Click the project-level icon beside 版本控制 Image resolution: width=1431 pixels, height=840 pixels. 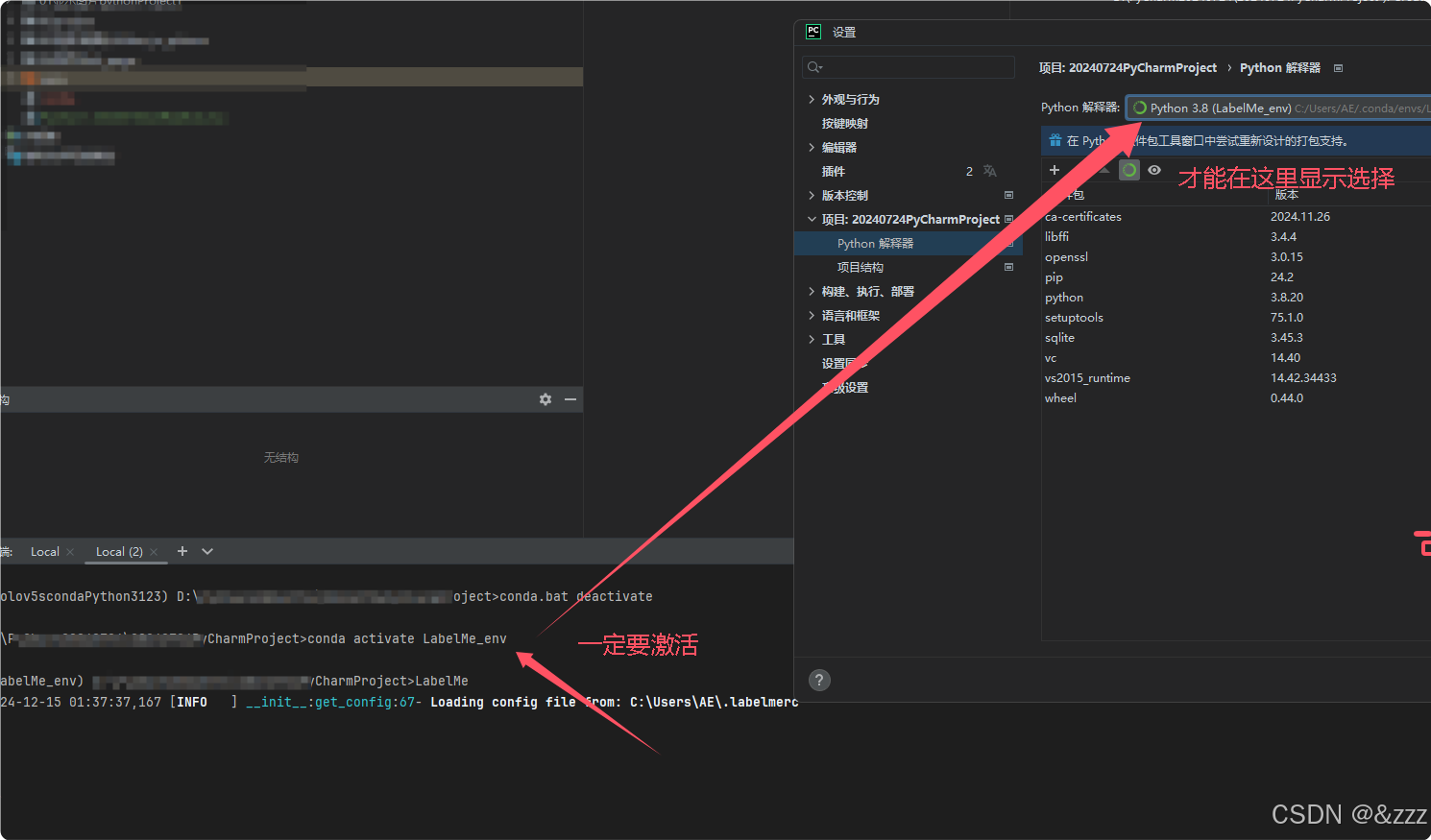1008,195
